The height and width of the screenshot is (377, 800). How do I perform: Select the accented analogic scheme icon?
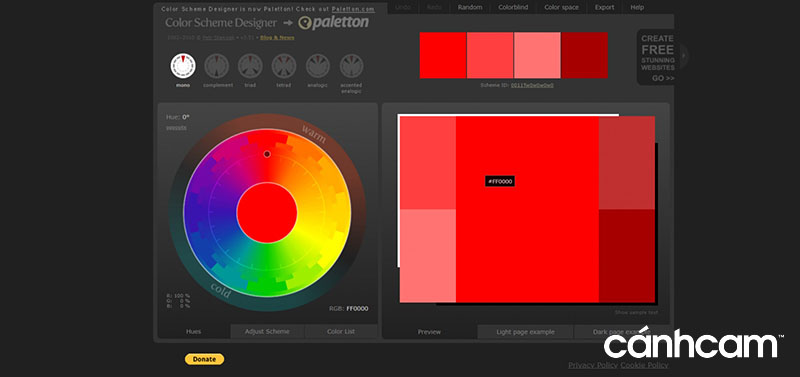pos(351,66)
